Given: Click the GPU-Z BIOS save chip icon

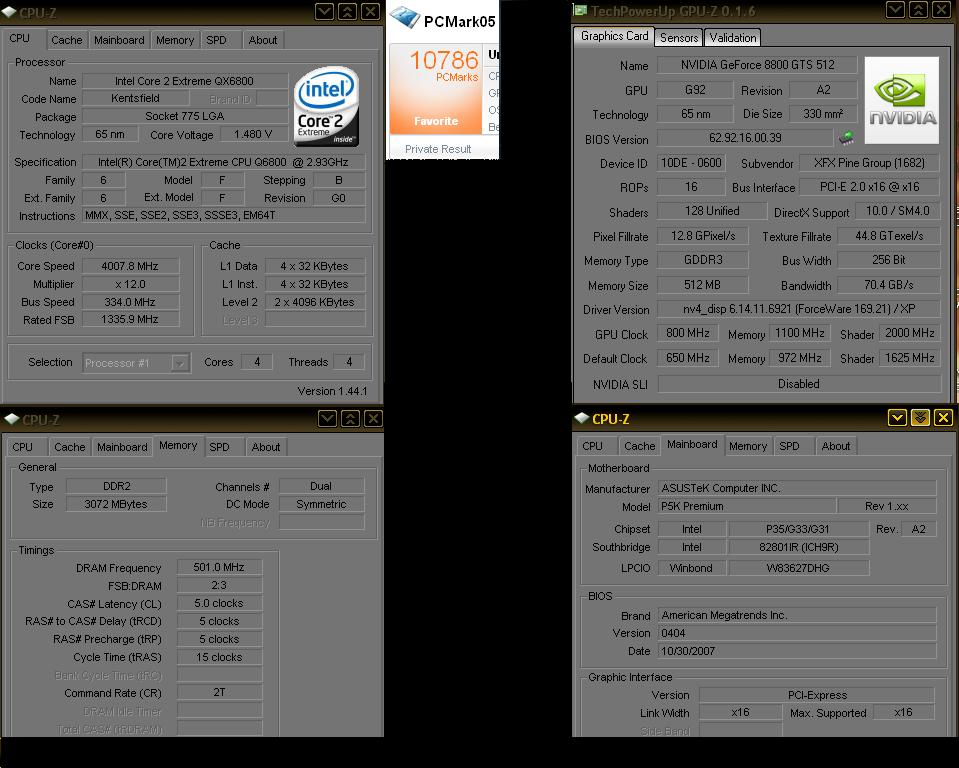Looking at the screenshot, I should (846, 138).
